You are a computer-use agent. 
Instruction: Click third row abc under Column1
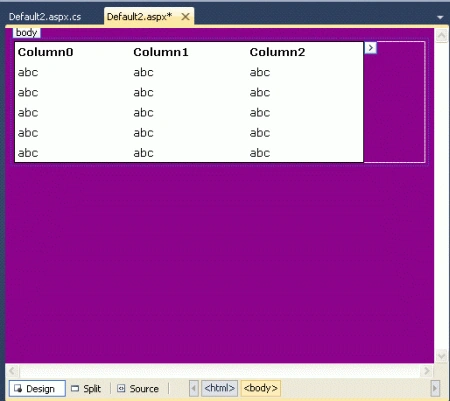coord(144,113)
